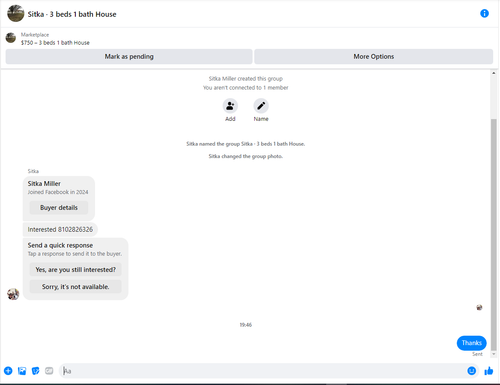This screenshot has width=500, height=385.
Task: Choose a GIF icon
Action: click(49, 371)
